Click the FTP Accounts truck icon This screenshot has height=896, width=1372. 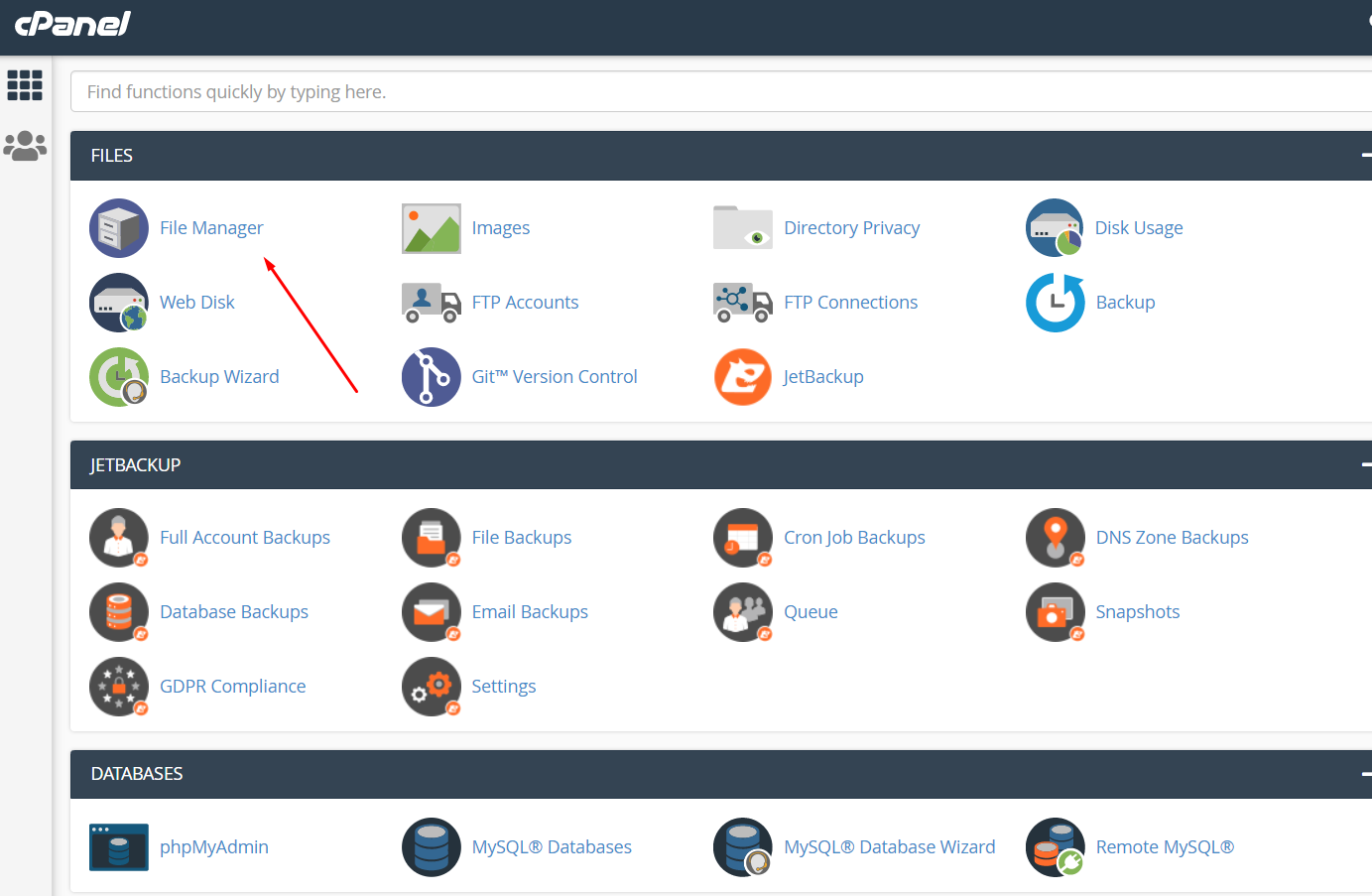point(431,303)
